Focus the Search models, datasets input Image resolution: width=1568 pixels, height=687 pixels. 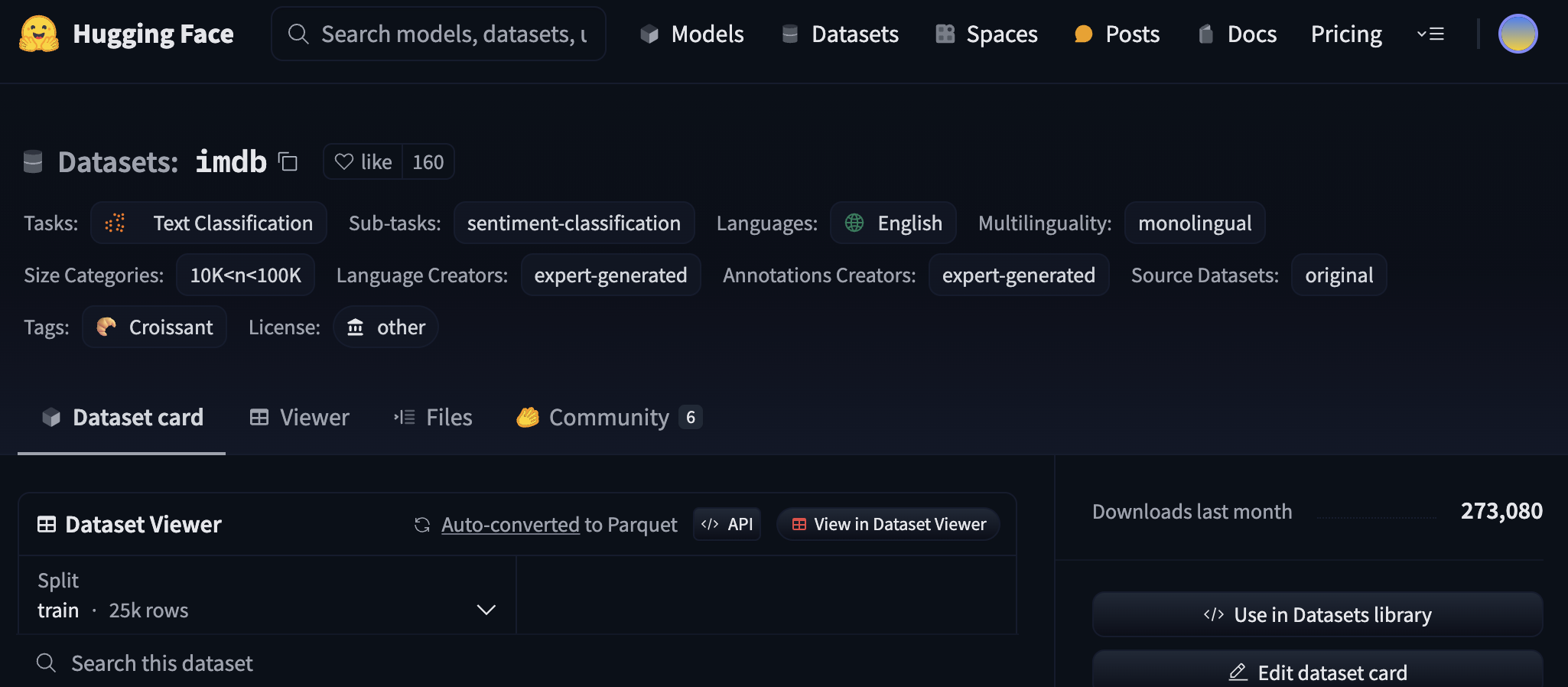coord(438,34)
